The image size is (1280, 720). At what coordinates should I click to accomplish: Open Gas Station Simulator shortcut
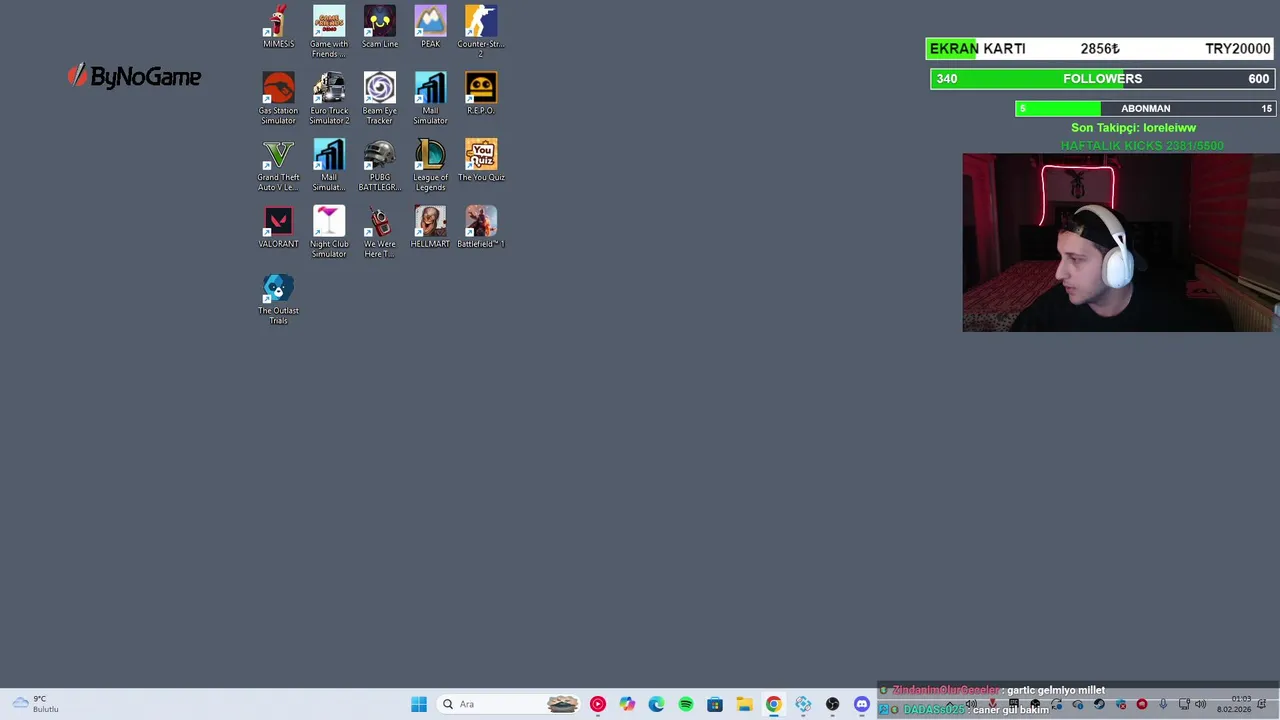[x=278, y=98]
